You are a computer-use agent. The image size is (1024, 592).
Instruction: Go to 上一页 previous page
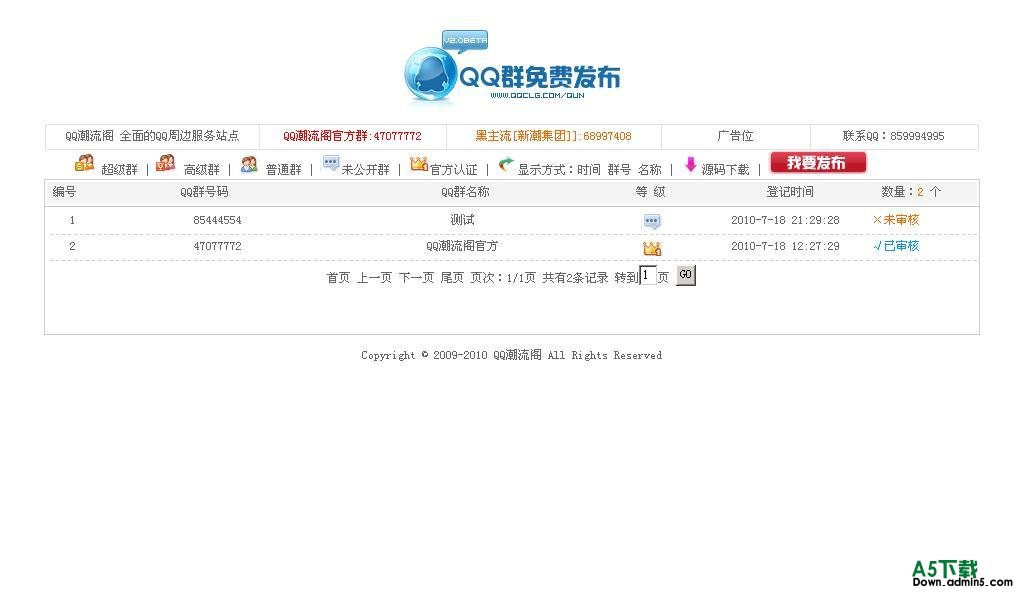click(x=374, y=278)
